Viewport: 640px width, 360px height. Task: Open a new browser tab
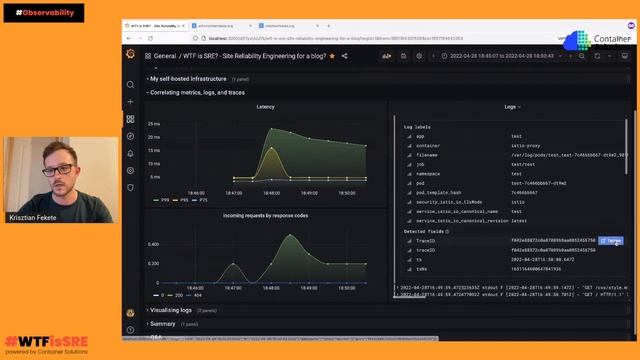pos(329,26)
